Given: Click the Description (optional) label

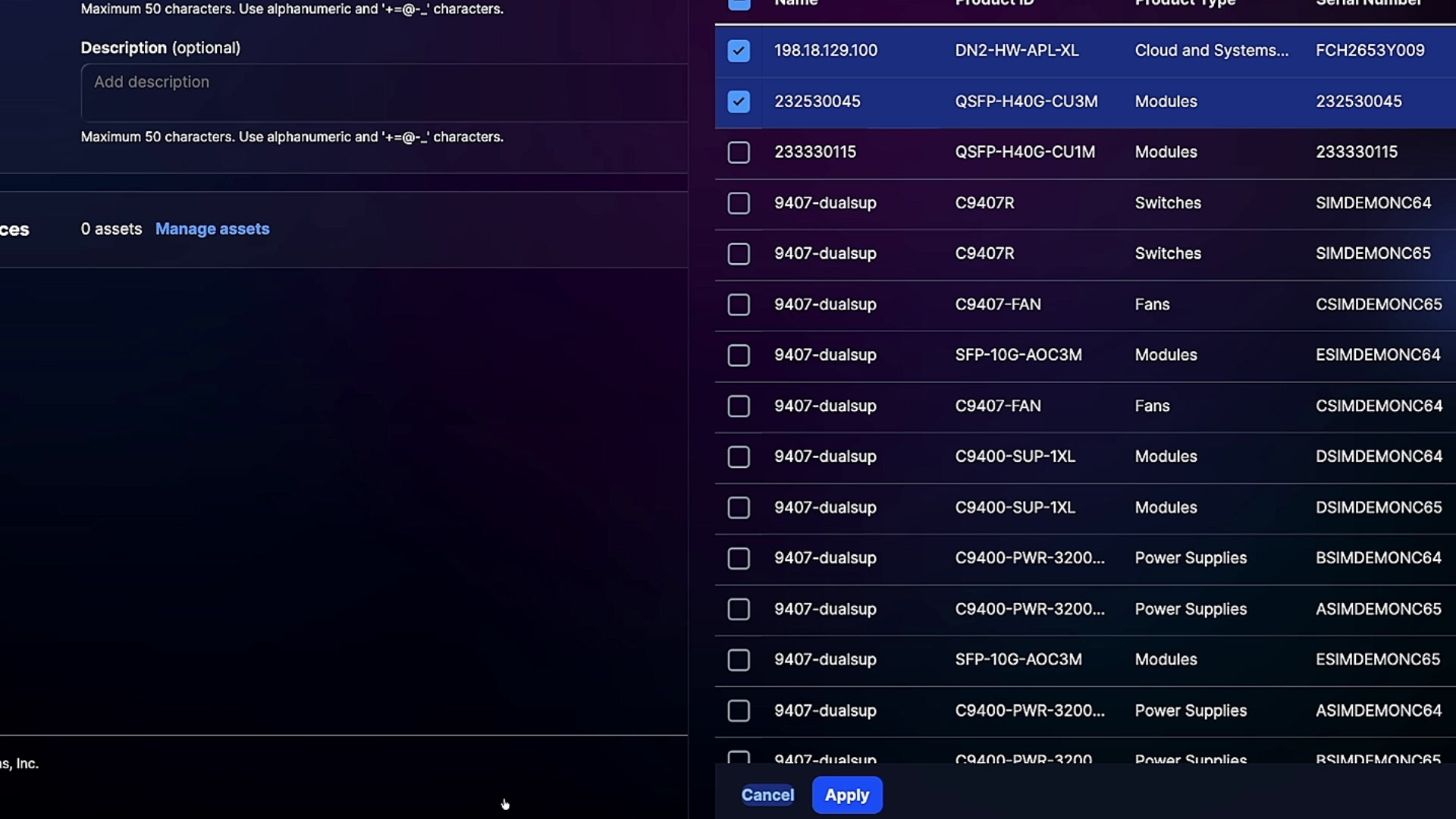Looking at the screenshot, I should click(x=160, y=48).
